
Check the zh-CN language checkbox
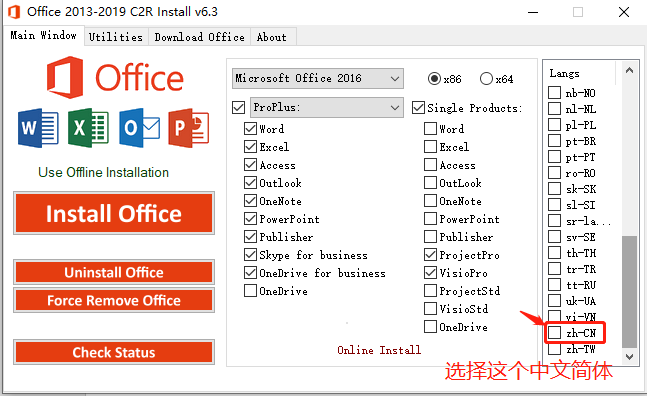coord(555,332)
